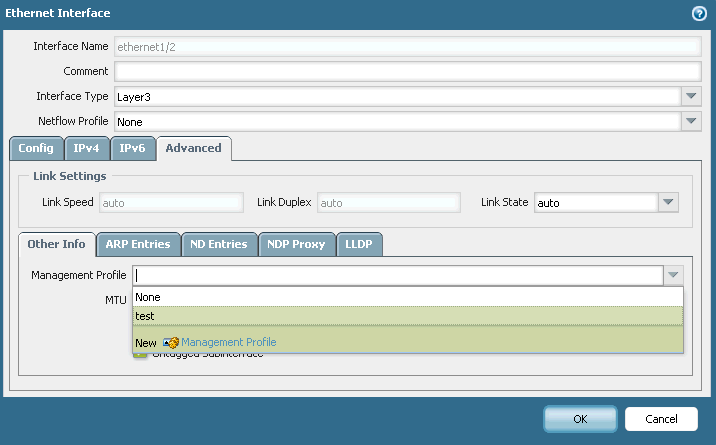
Task: Expand the Netflow Profile dropdown arrow
Action: [x=691, y=121]
